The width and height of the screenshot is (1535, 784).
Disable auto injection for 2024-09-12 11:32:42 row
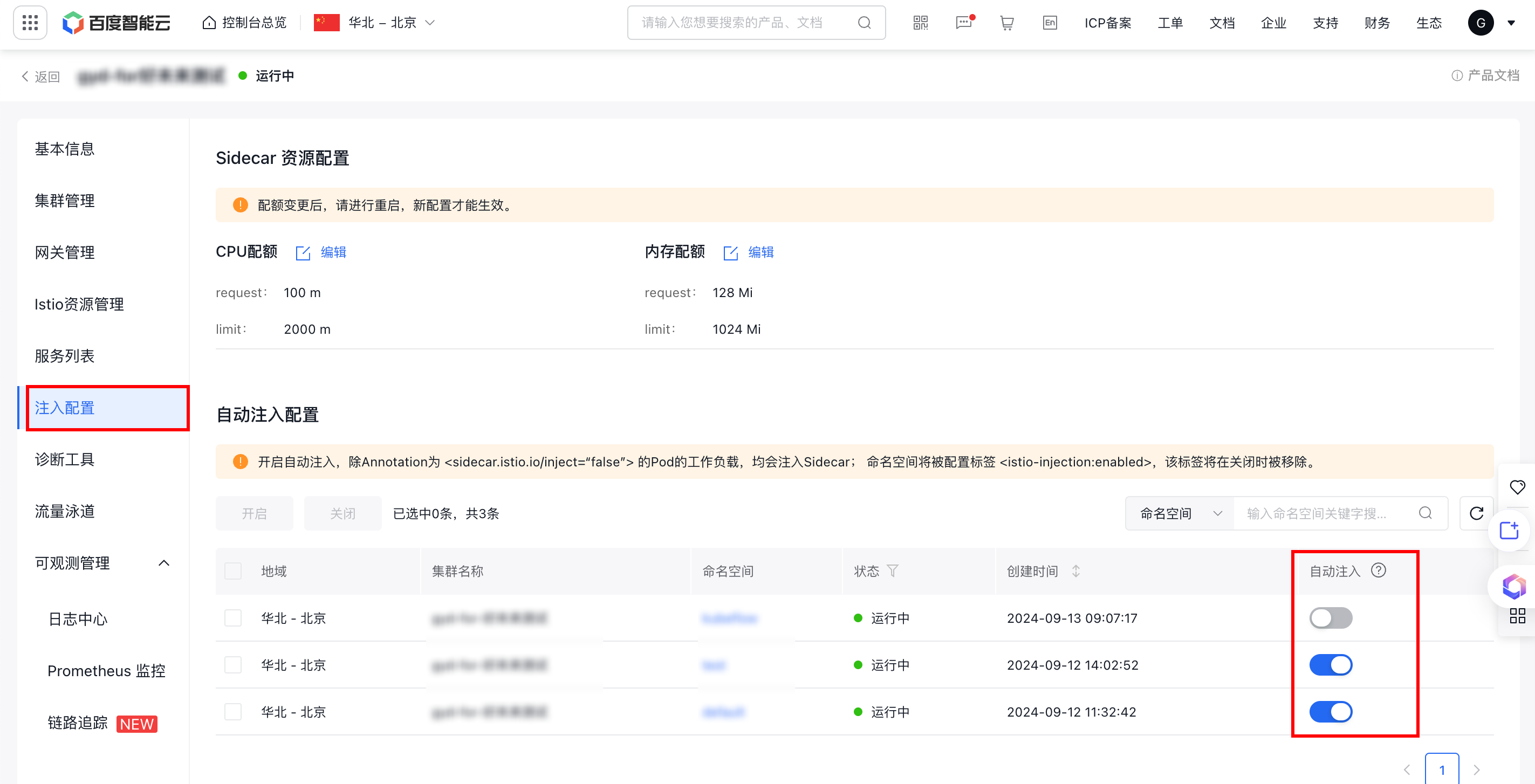click(x=1331, y=712)
